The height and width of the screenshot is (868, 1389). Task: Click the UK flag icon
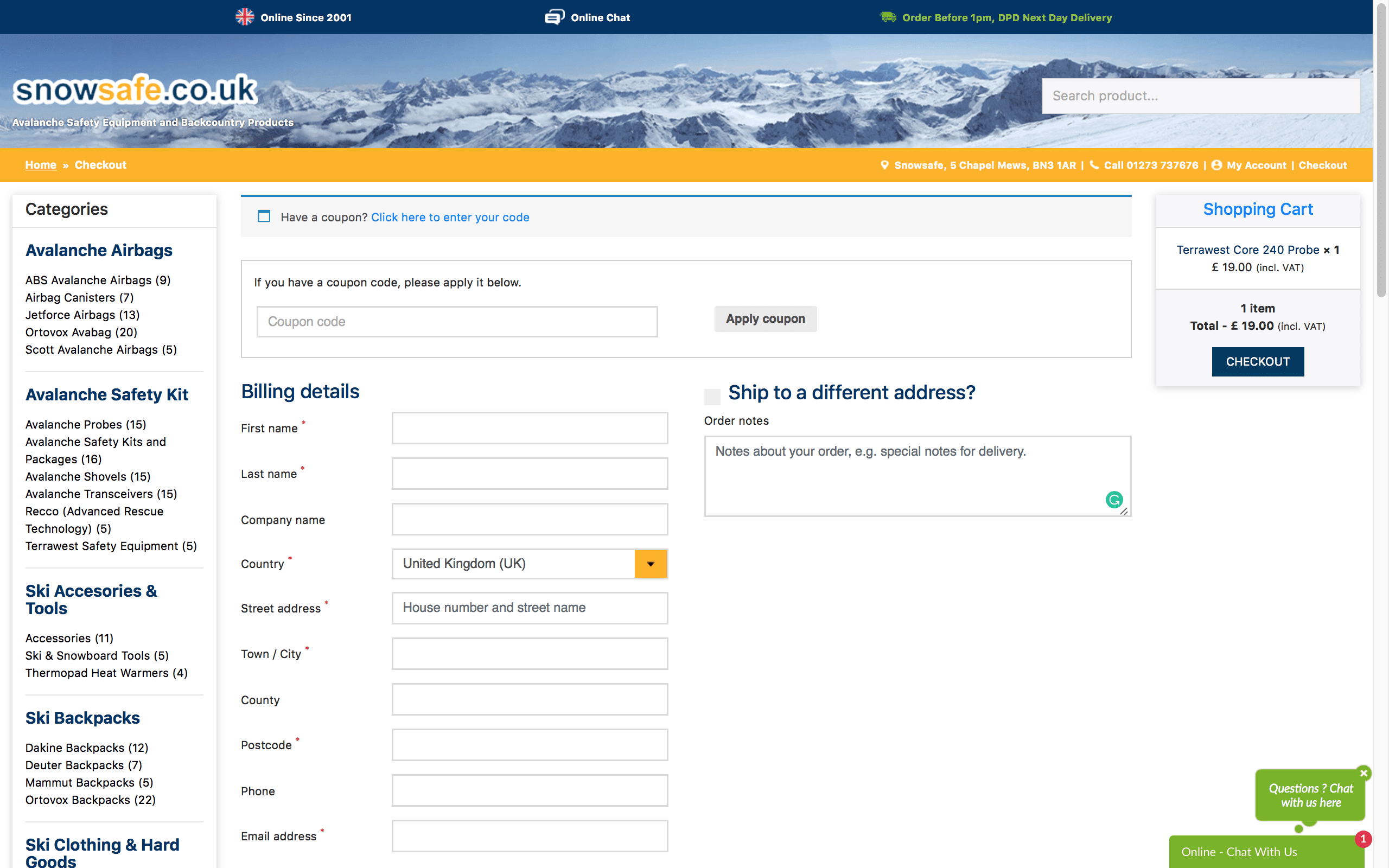point(245,17)
